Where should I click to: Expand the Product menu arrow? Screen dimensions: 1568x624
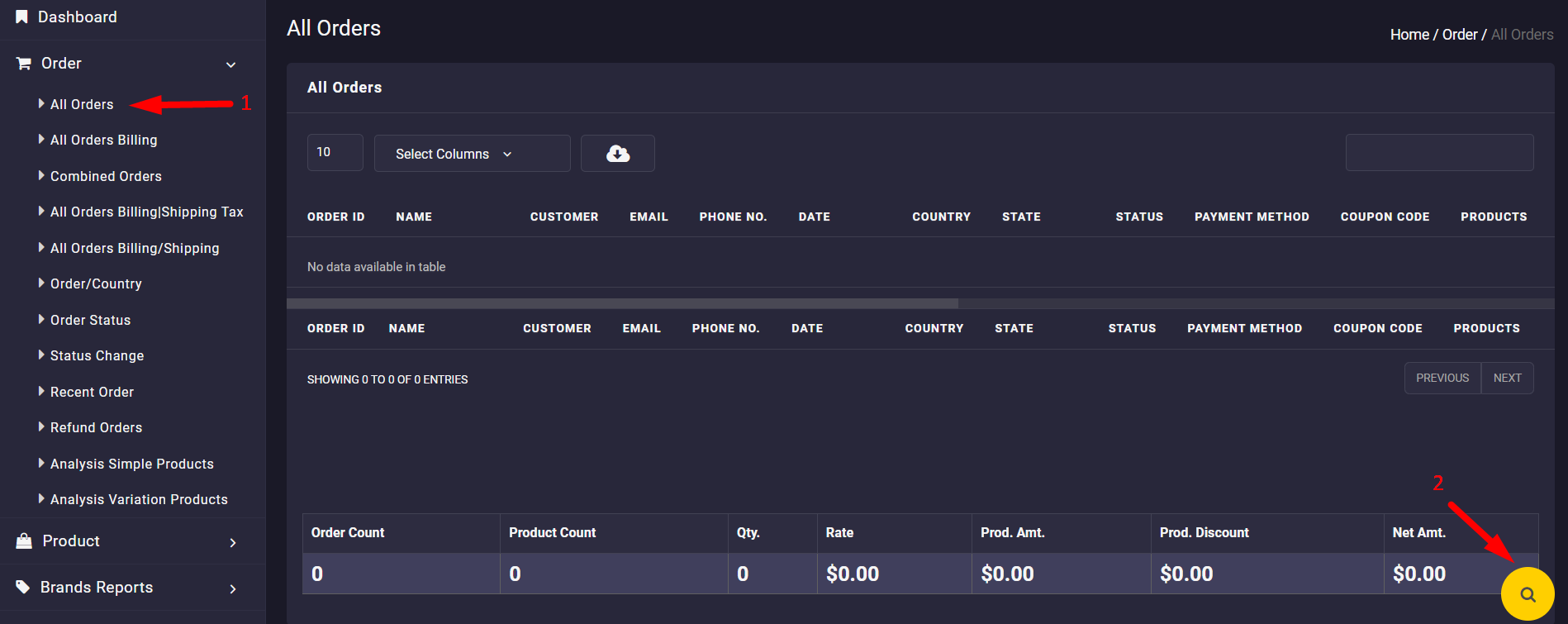233,542
